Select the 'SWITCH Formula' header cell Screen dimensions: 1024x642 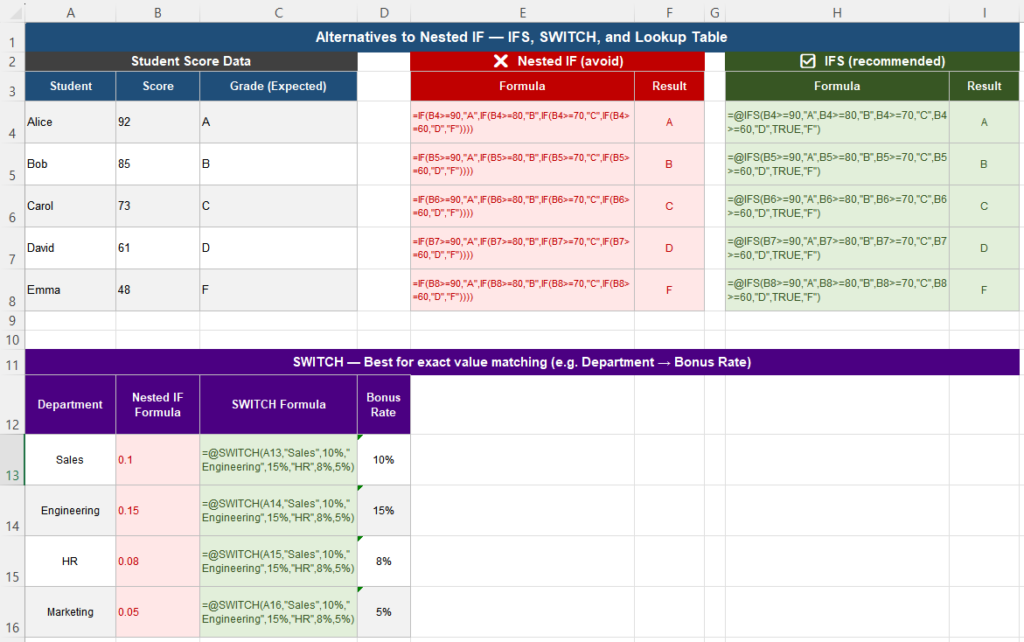pyautogui.click(x=278, y=404)
